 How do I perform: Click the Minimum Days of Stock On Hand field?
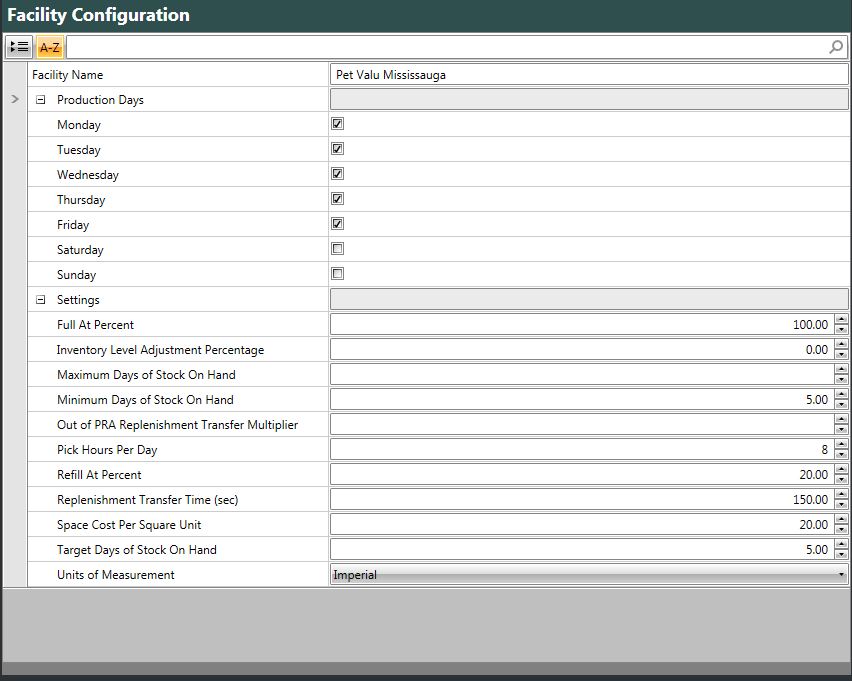[582, 399]
